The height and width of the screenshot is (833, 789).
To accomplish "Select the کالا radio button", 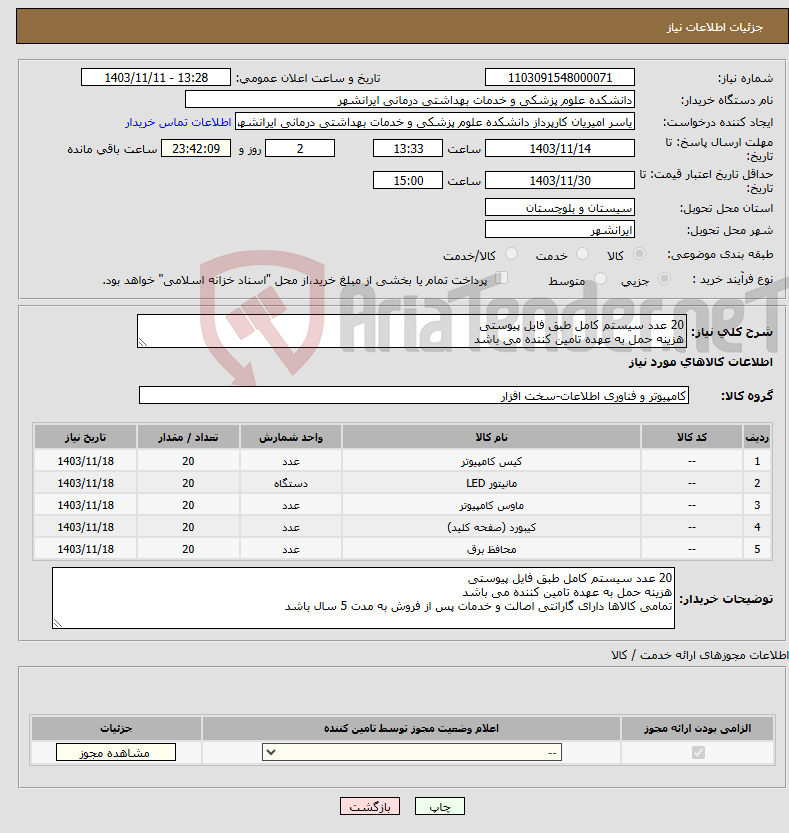I will click(639, 254).
